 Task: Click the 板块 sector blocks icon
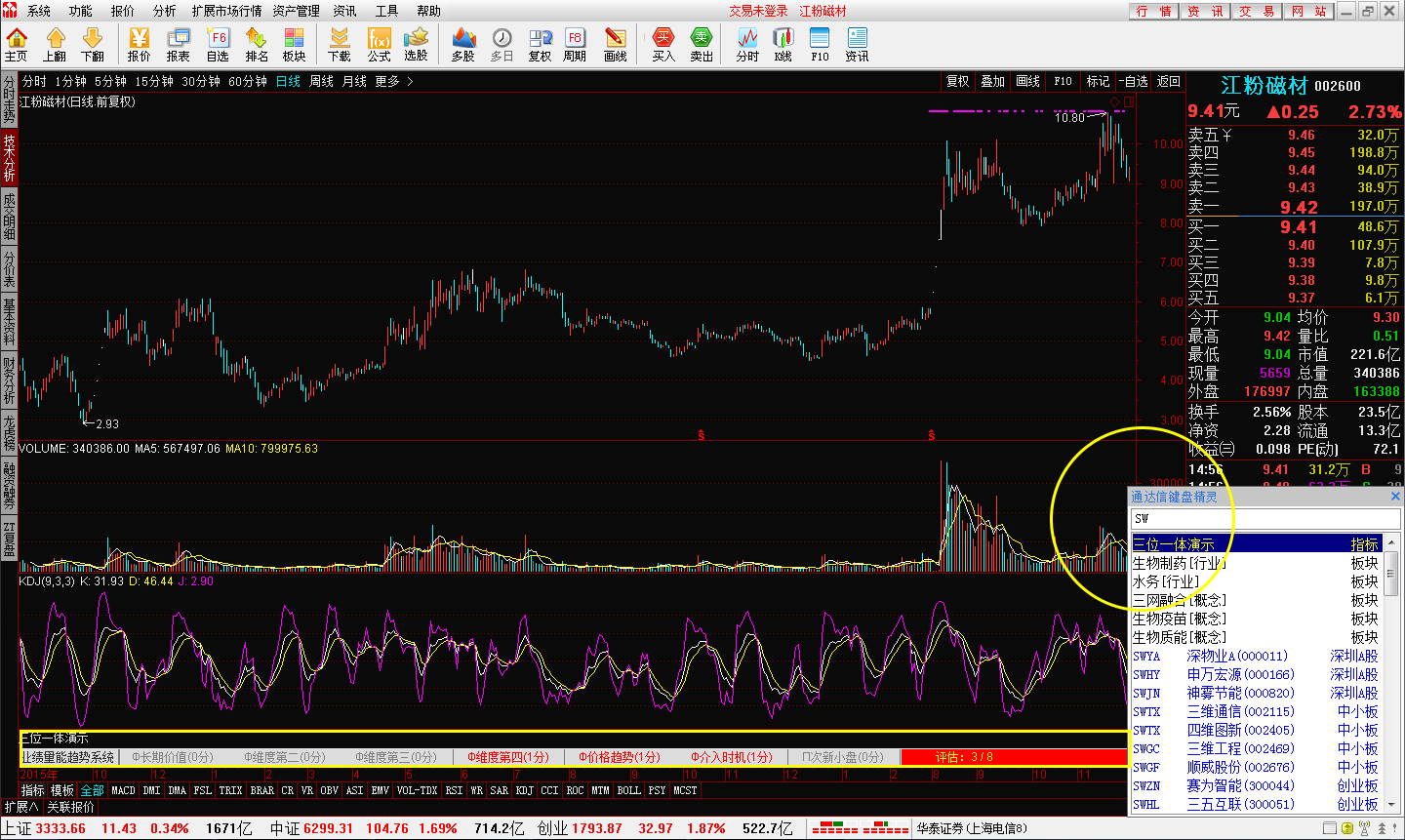point(294,45)
